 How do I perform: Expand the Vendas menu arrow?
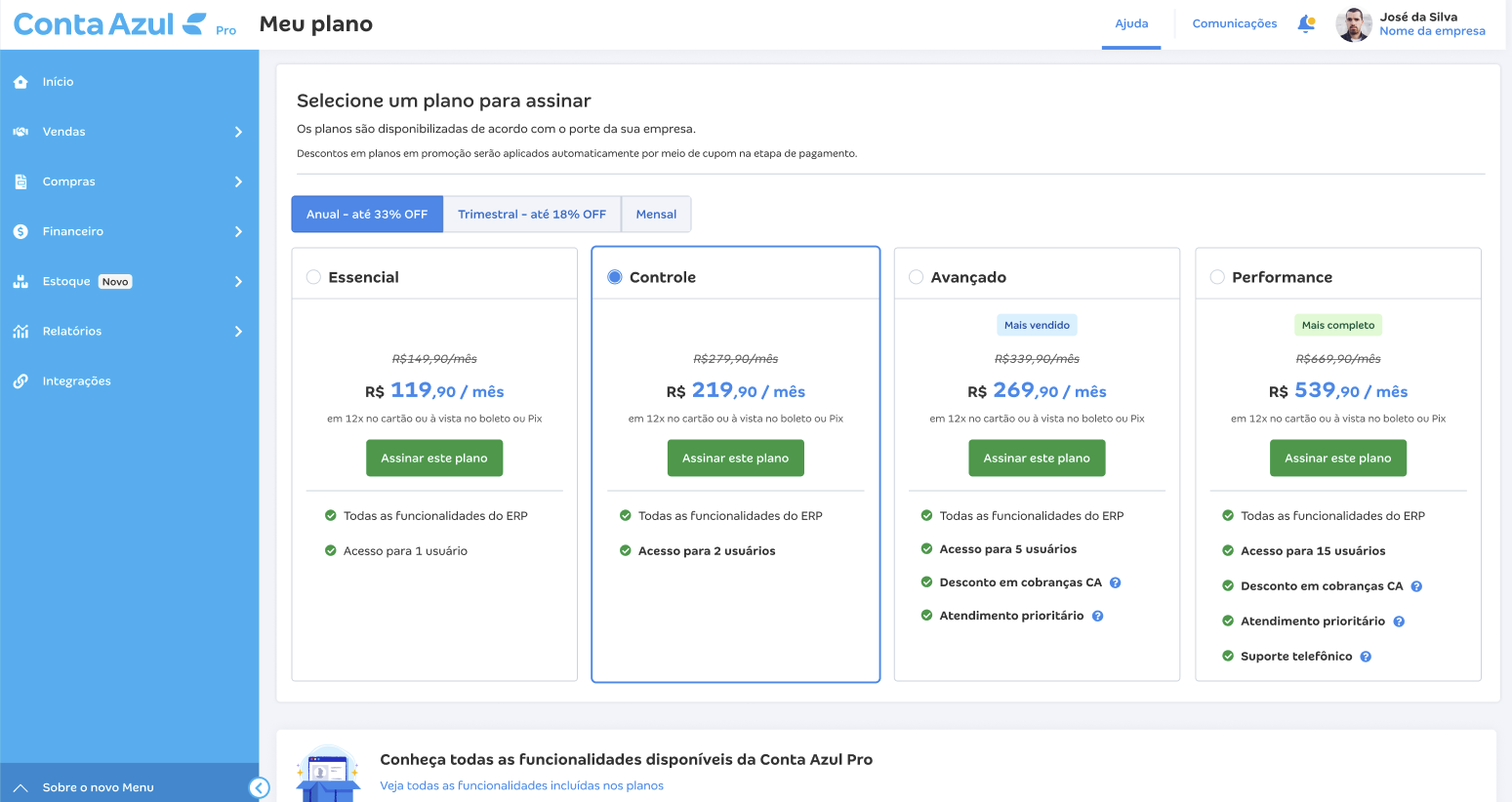pos(238,132)
